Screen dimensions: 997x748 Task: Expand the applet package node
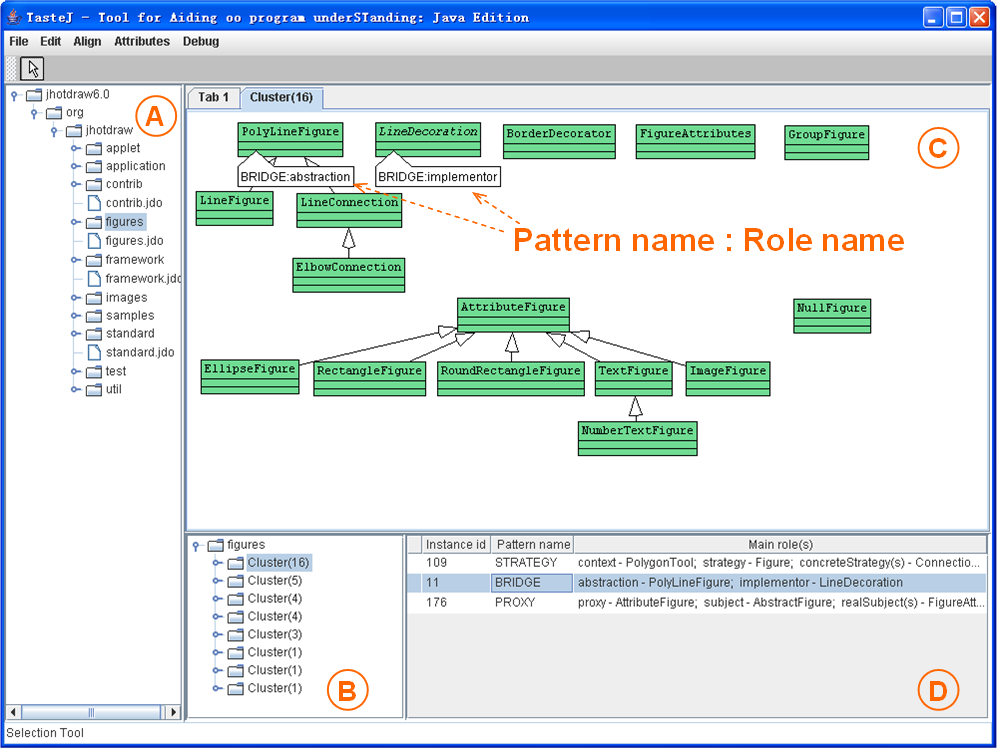coord(75,148)
